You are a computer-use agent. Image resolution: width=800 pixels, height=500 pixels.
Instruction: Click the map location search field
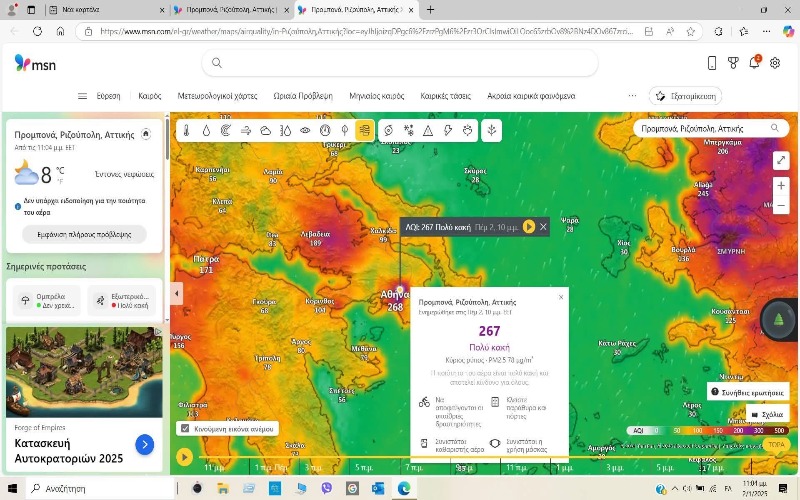pyautogui.click(x=700, y=129)
